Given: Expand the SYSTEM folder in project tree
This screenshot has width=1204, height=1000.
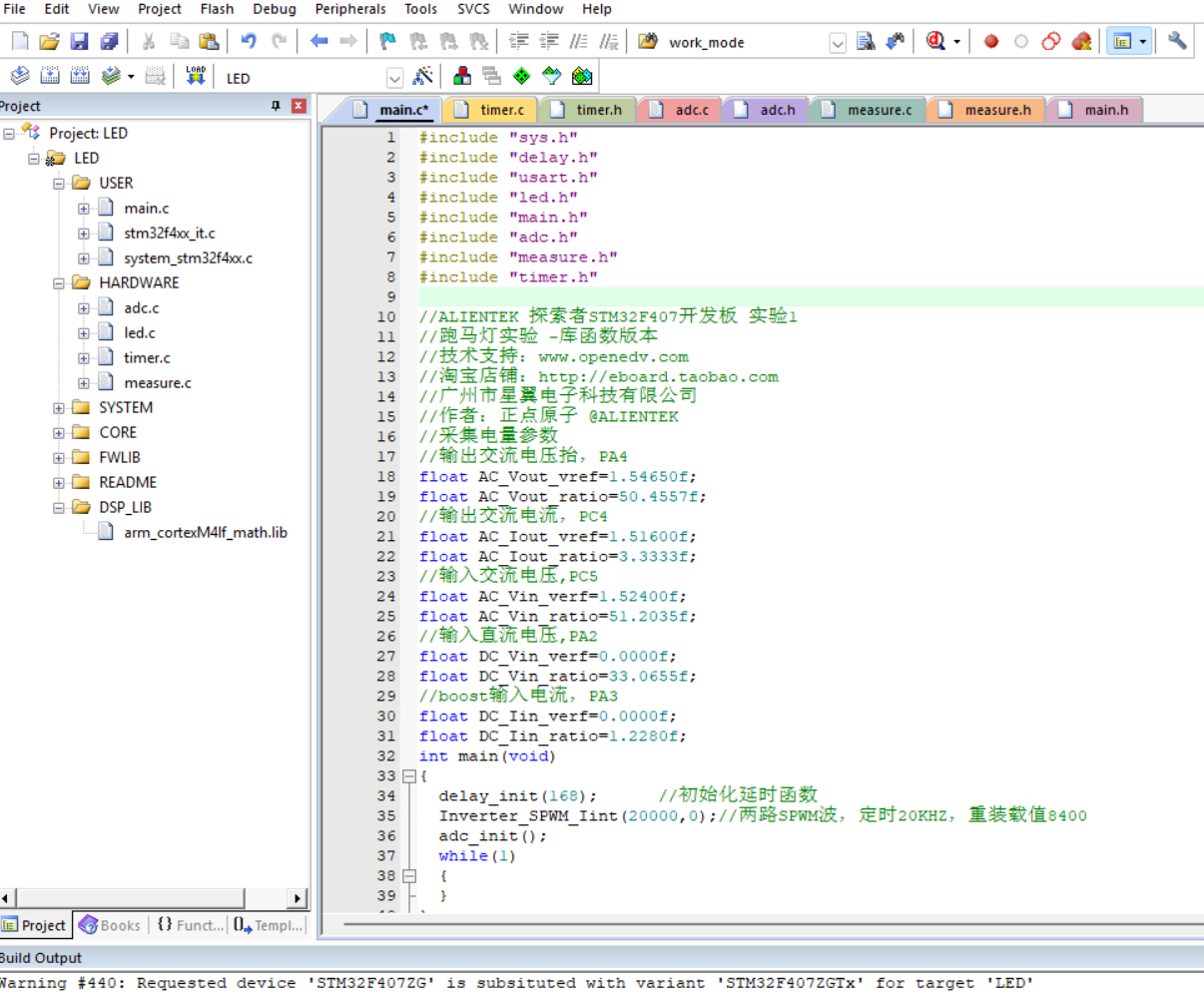Looking at the screenshot, I should (59, 407).
